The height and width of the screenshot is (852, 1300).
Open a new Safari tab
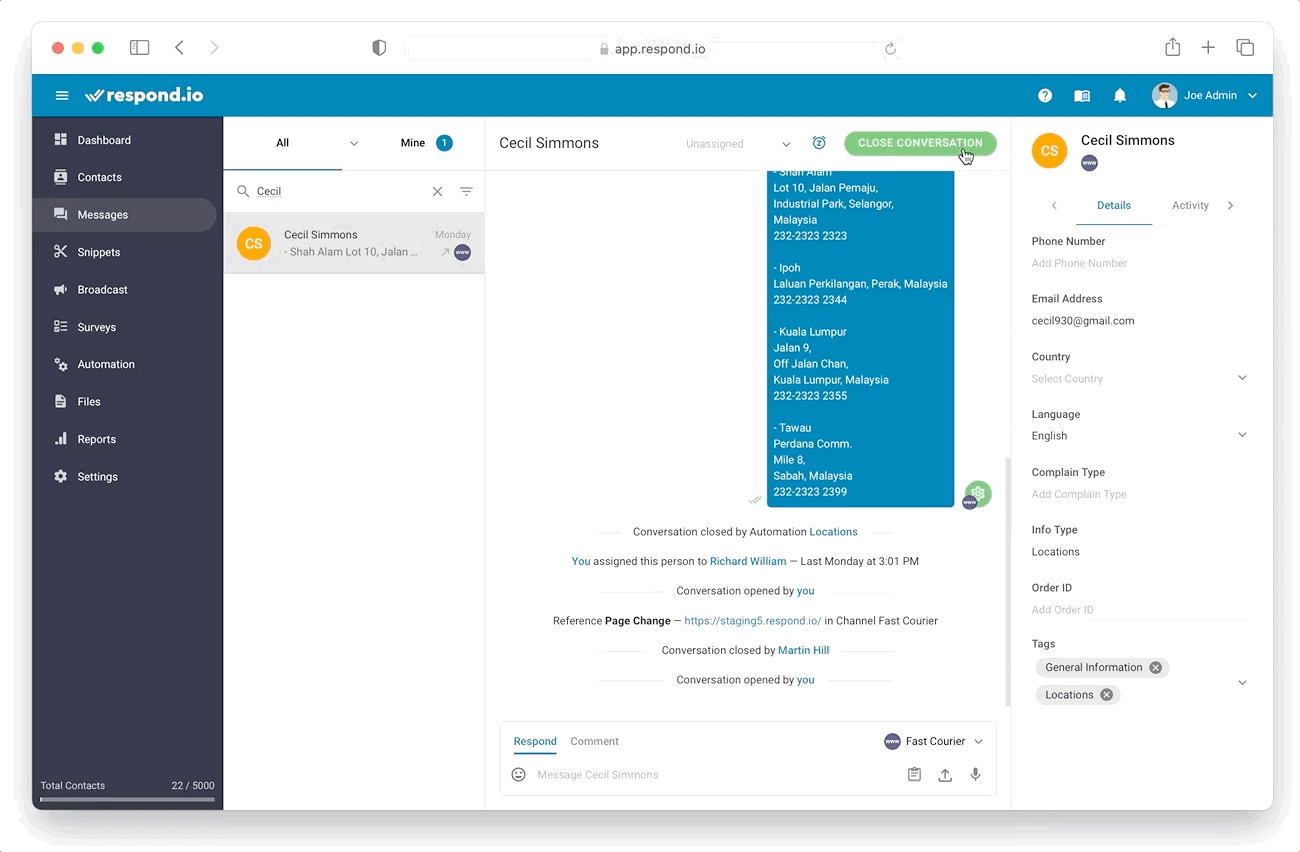click(1208, 47)
